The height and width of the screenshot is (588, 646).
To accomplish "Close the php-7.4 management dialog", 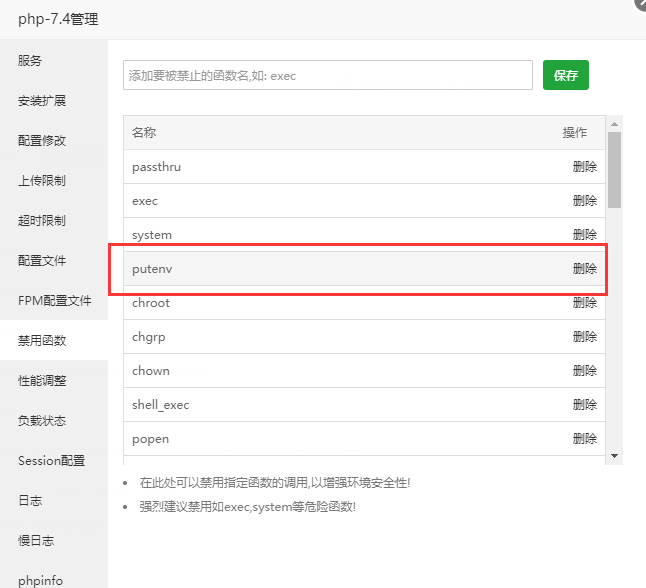I will (641, 4).
